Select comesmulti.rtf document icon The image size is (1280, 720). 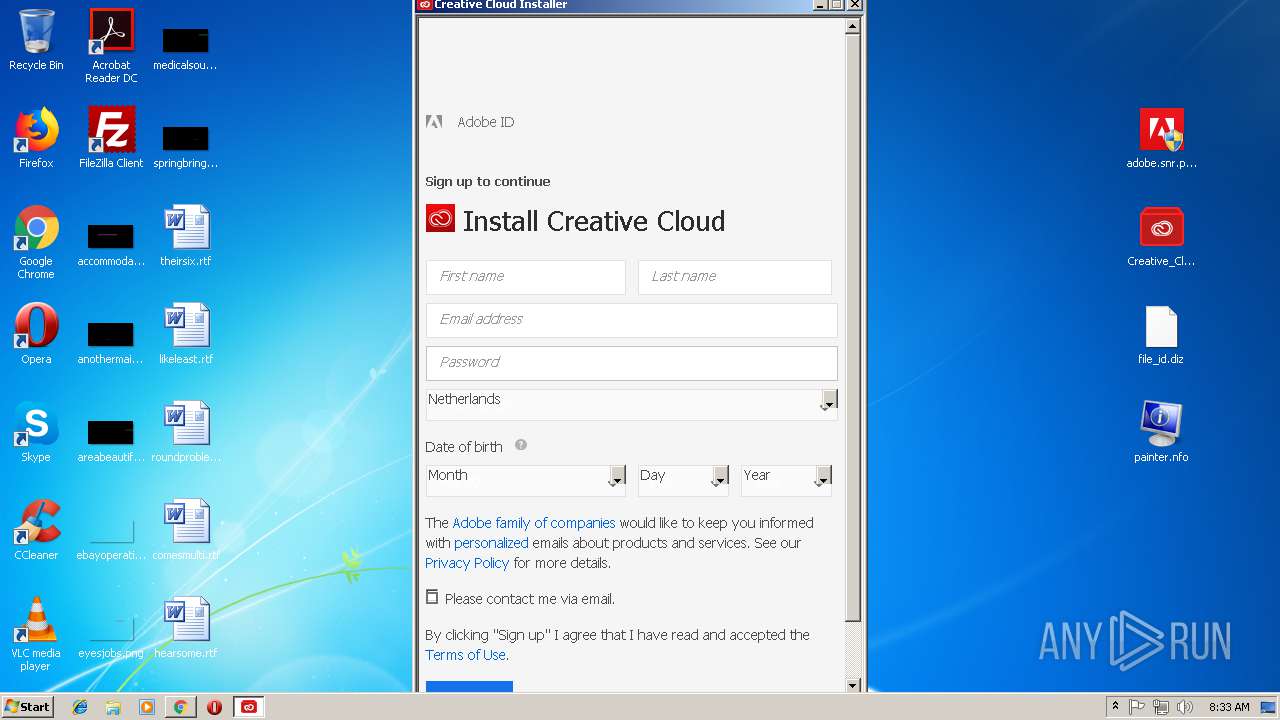coord(186,530)
